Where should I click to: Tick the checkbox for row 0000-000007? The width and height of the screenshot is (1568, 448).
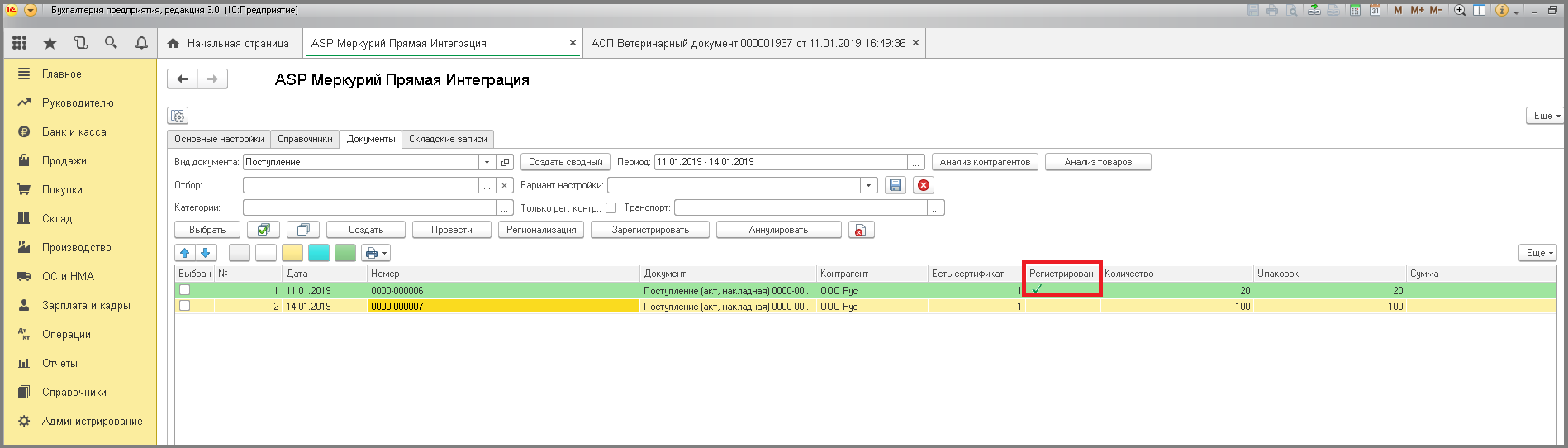185,306
